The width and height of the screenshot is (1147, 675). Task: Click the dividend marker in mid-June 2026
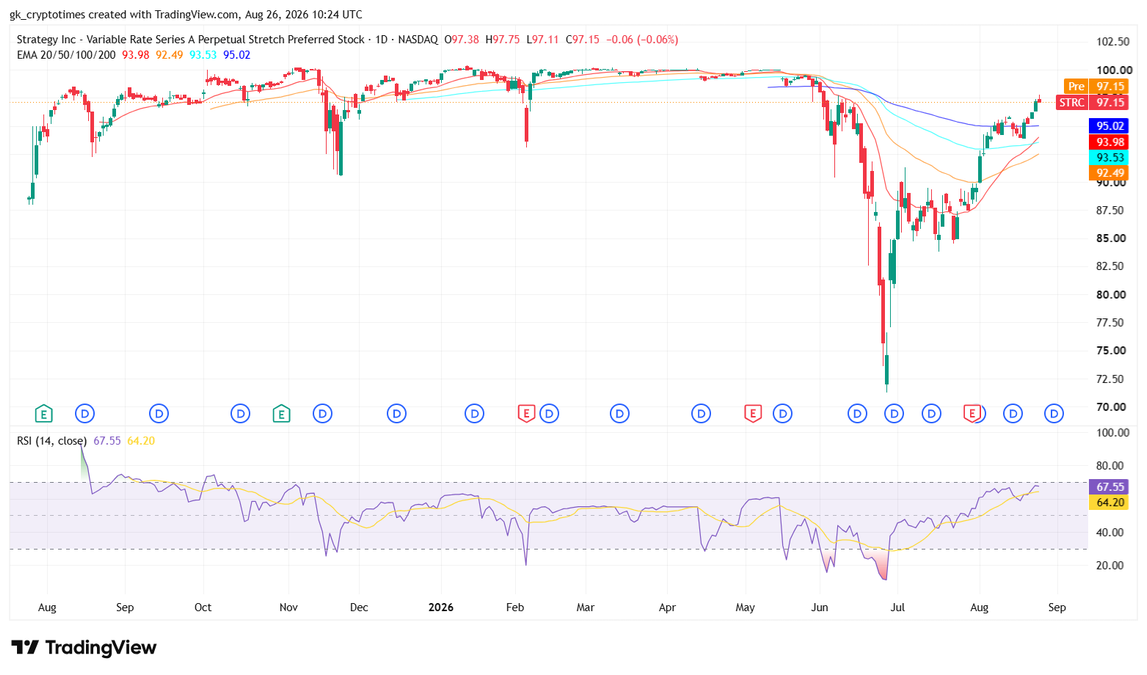857,414
